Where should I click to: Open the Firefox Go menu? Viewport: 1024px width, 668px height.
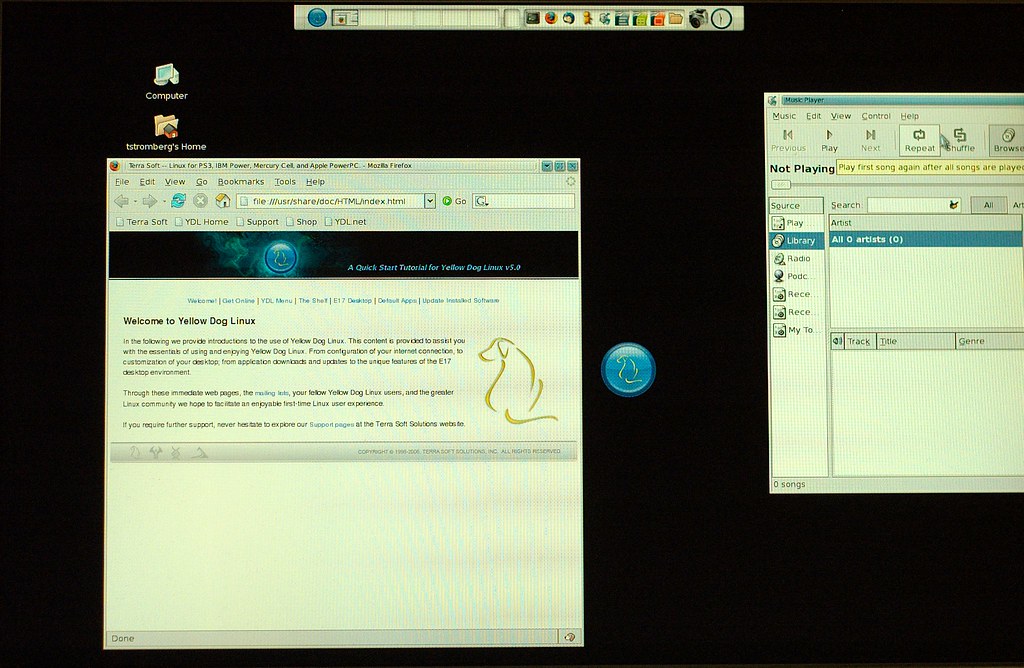[x=202, y=182]
